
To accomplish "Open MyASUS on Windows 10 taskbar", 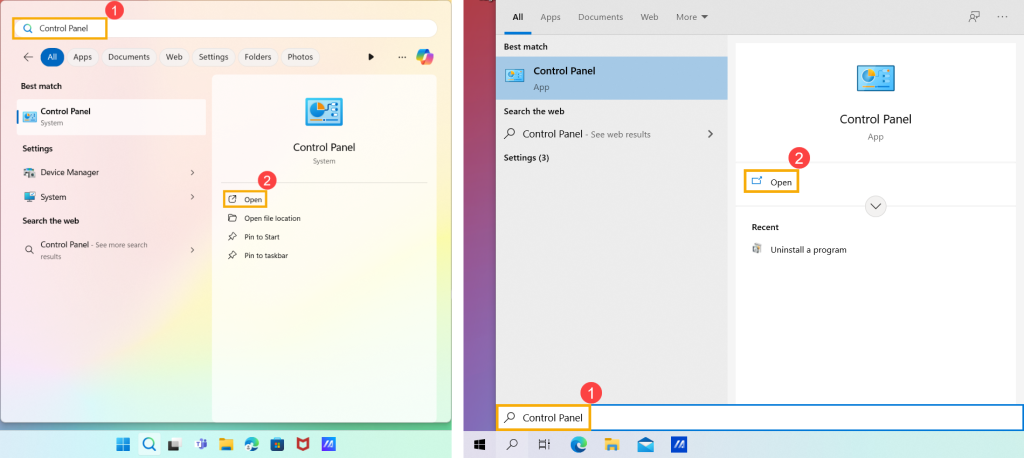I will pos(679,445).
